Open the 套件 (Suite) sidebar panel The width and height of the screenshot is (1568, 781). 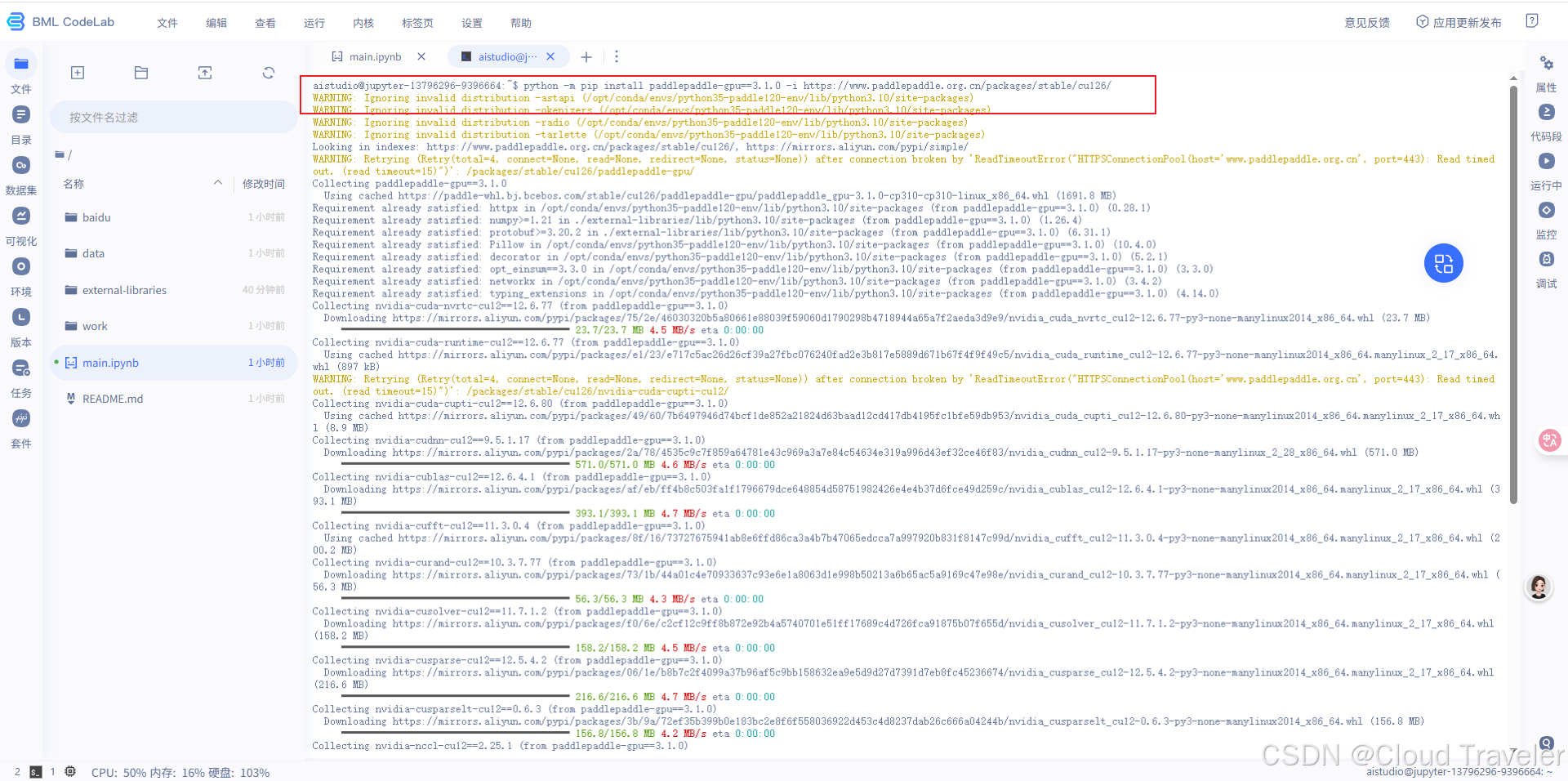(21, 418)
